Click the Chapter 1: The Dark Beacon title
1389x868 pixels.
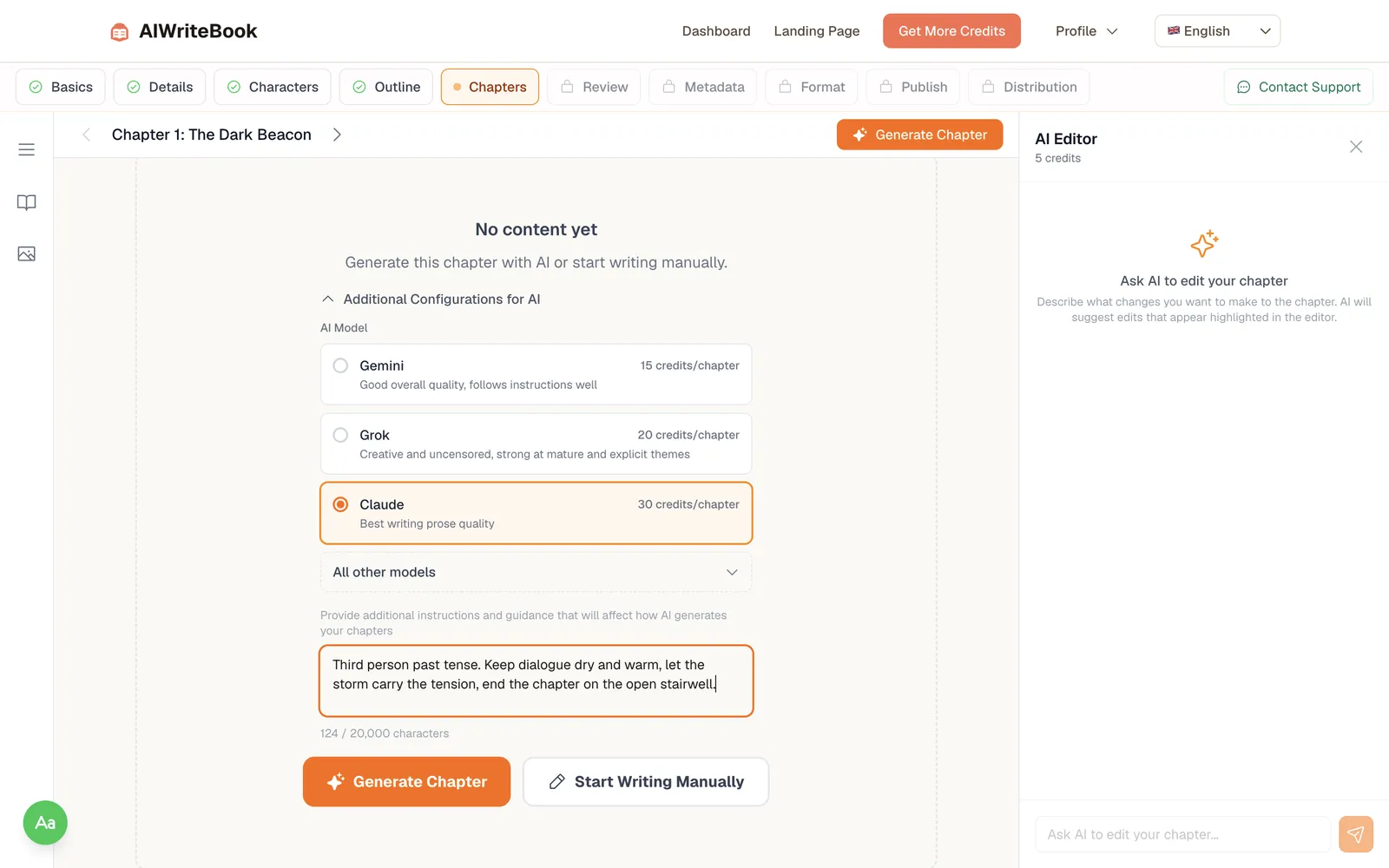(212, 135)
